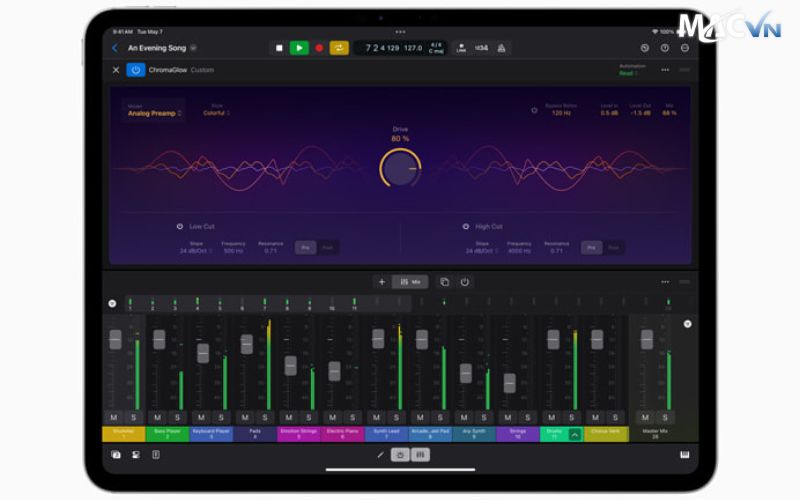Select the Strings track label
The height and width of the screenshot is (500, 800).
point(518,434)
